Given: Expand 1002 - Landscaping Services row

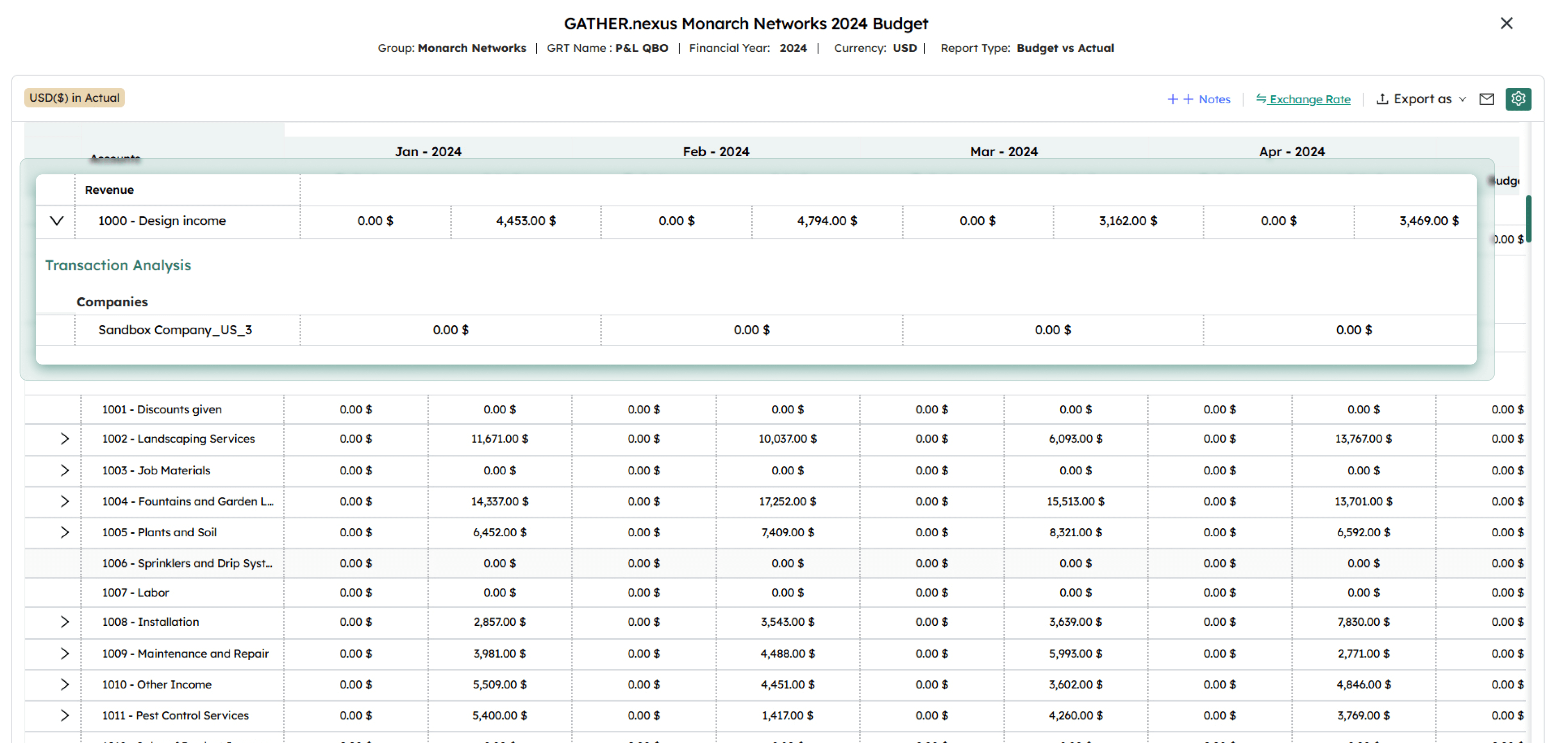Looking at the screenshot, I should coord(64,438).
